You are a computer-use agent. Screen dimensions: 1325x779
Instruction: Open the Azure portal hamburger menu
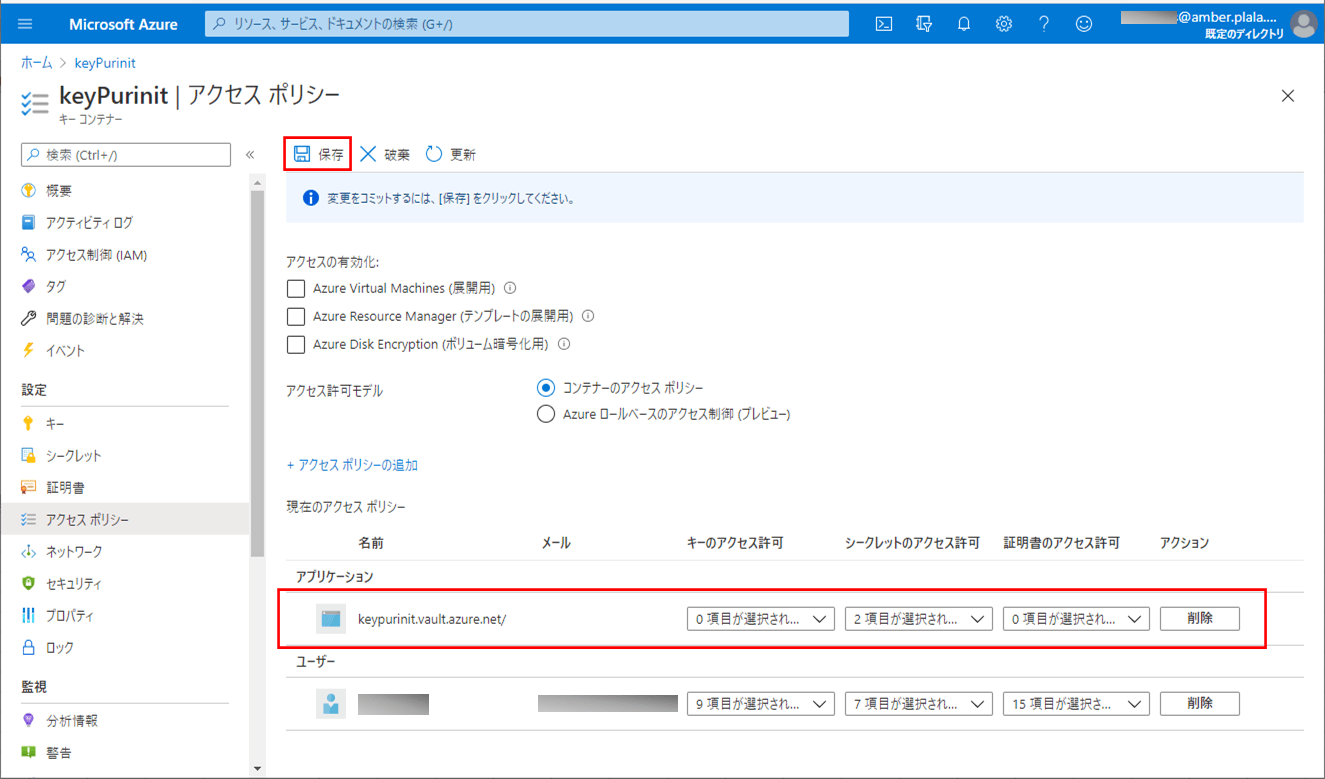coord(25,24)
